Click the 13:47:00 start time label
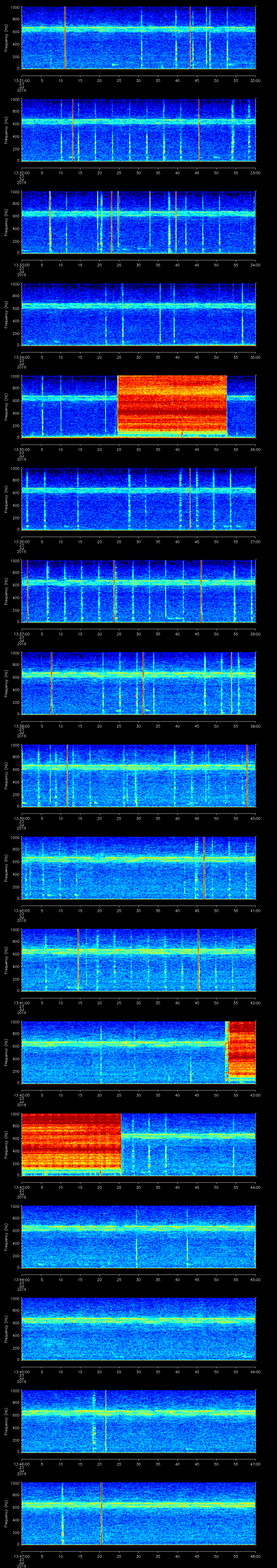 [x=21, y=1556]
